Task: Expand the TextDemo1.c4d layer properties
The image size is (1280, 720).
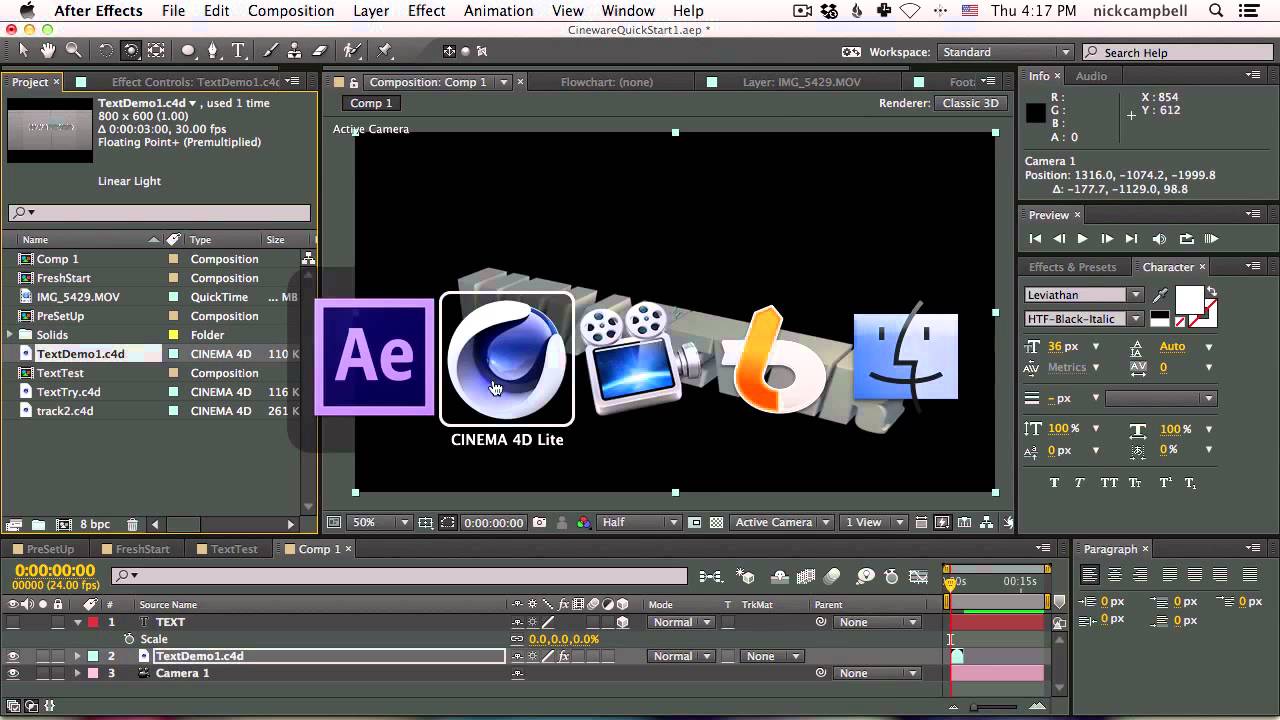Action: 77,656
